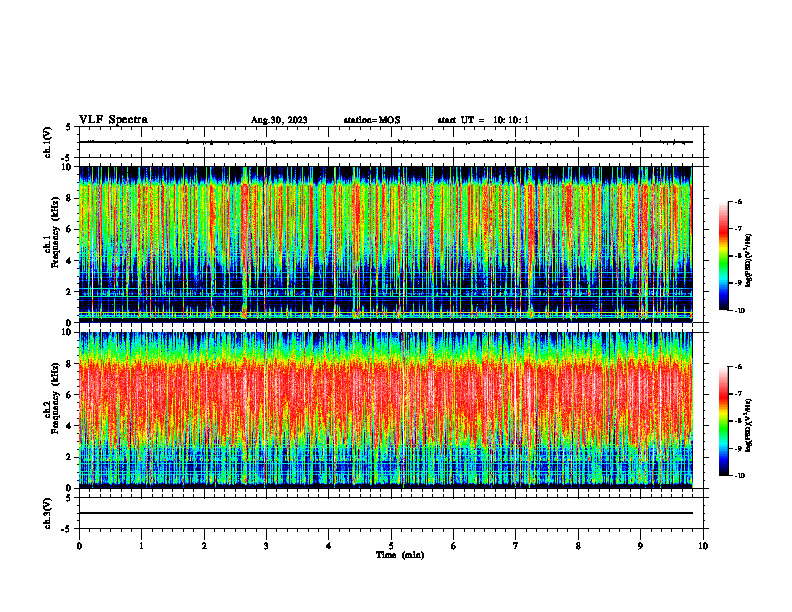Click ch.1 frequency tick label "6"
Screen dimensions: 792x612
(x=70, y=230)
